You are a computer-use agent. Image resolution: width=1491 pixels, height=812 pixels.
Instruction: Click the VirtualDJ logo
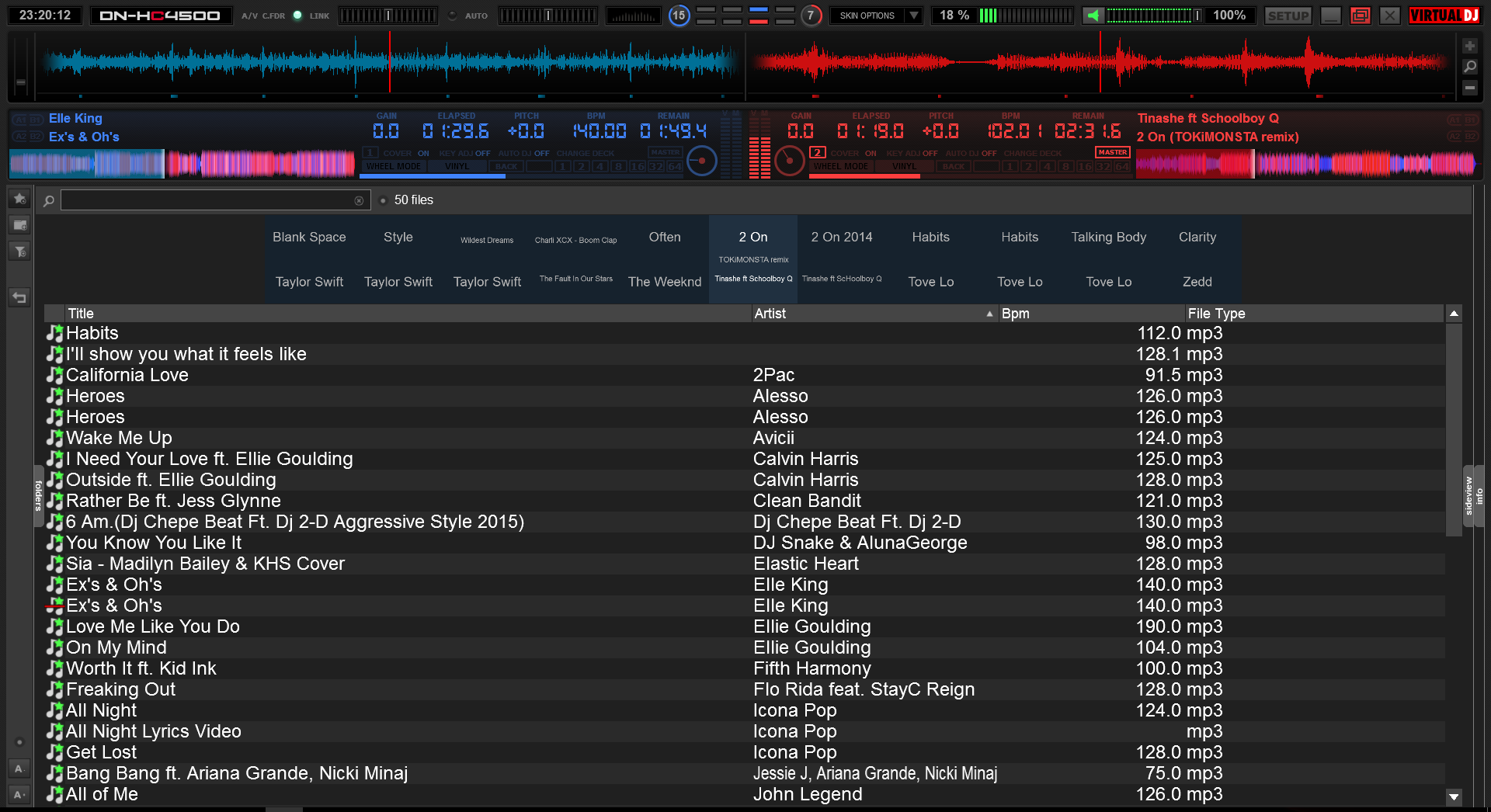point(1444,16)
